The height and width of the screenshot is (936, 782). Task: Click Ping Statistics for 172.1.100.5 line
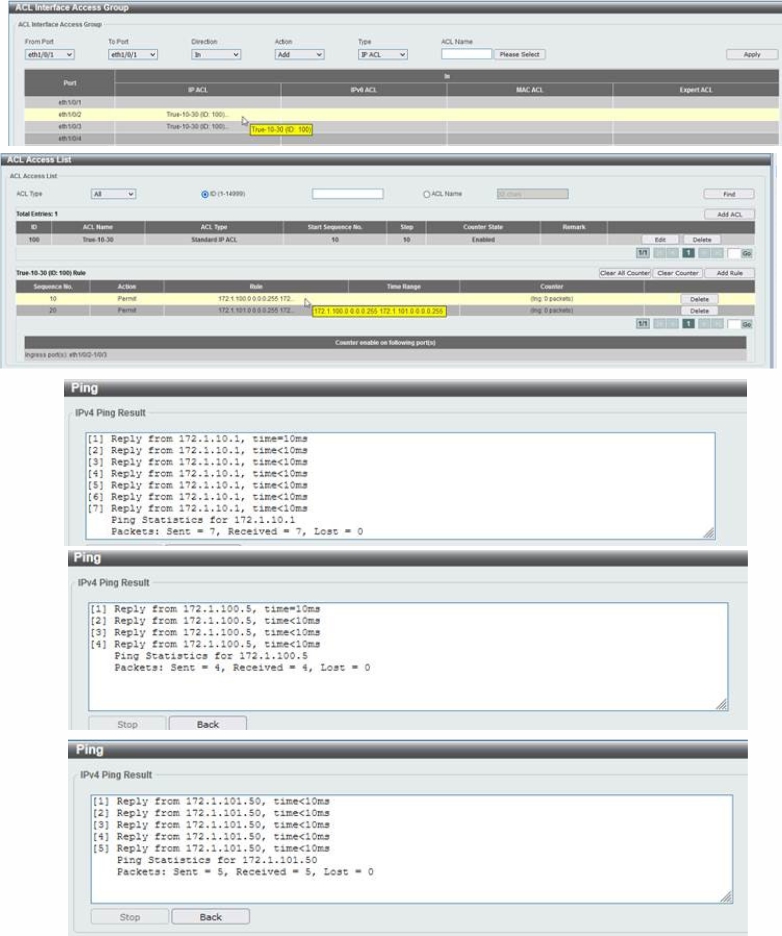click(x=211, y=656)
